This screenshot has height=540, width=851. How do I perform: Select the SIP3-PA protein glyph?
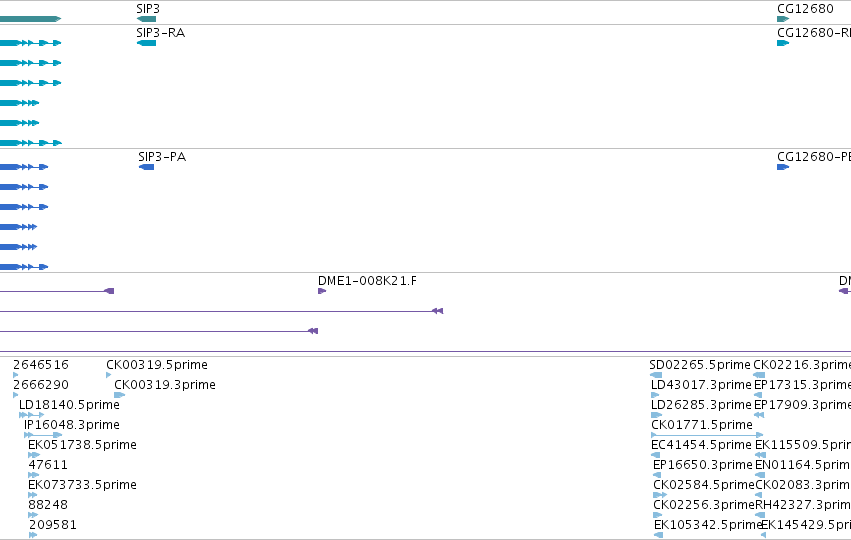(x=147, y=167)
